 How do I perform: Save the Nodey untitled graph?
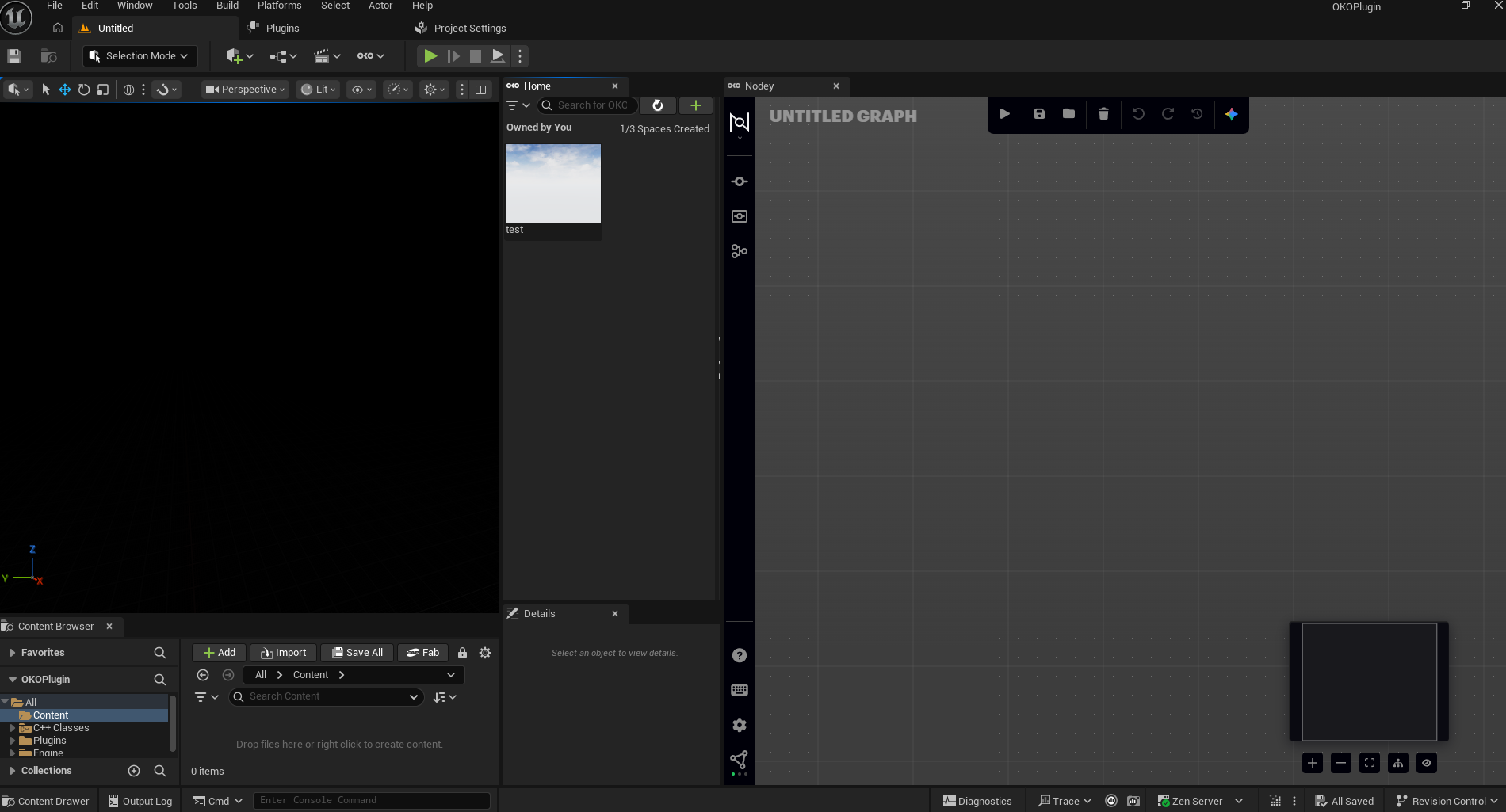(1039, 114)
